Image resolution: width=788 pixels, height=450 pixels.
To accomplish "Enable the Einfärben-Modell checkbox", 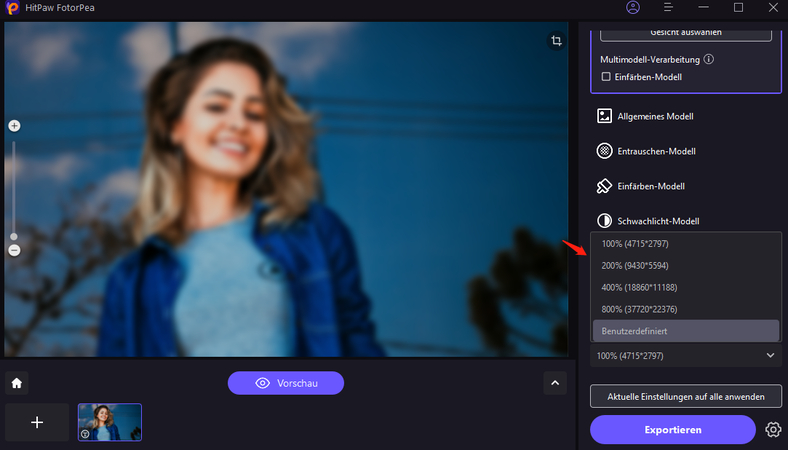I will (606, 76).
